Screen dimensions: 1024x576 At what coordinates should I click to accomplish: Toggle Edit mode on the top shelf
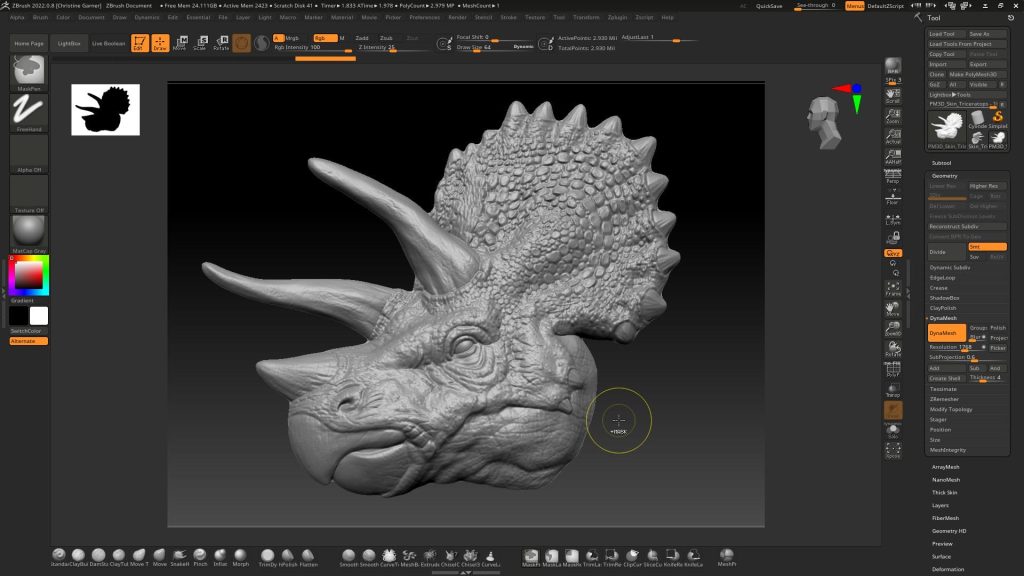pos(138,43)
